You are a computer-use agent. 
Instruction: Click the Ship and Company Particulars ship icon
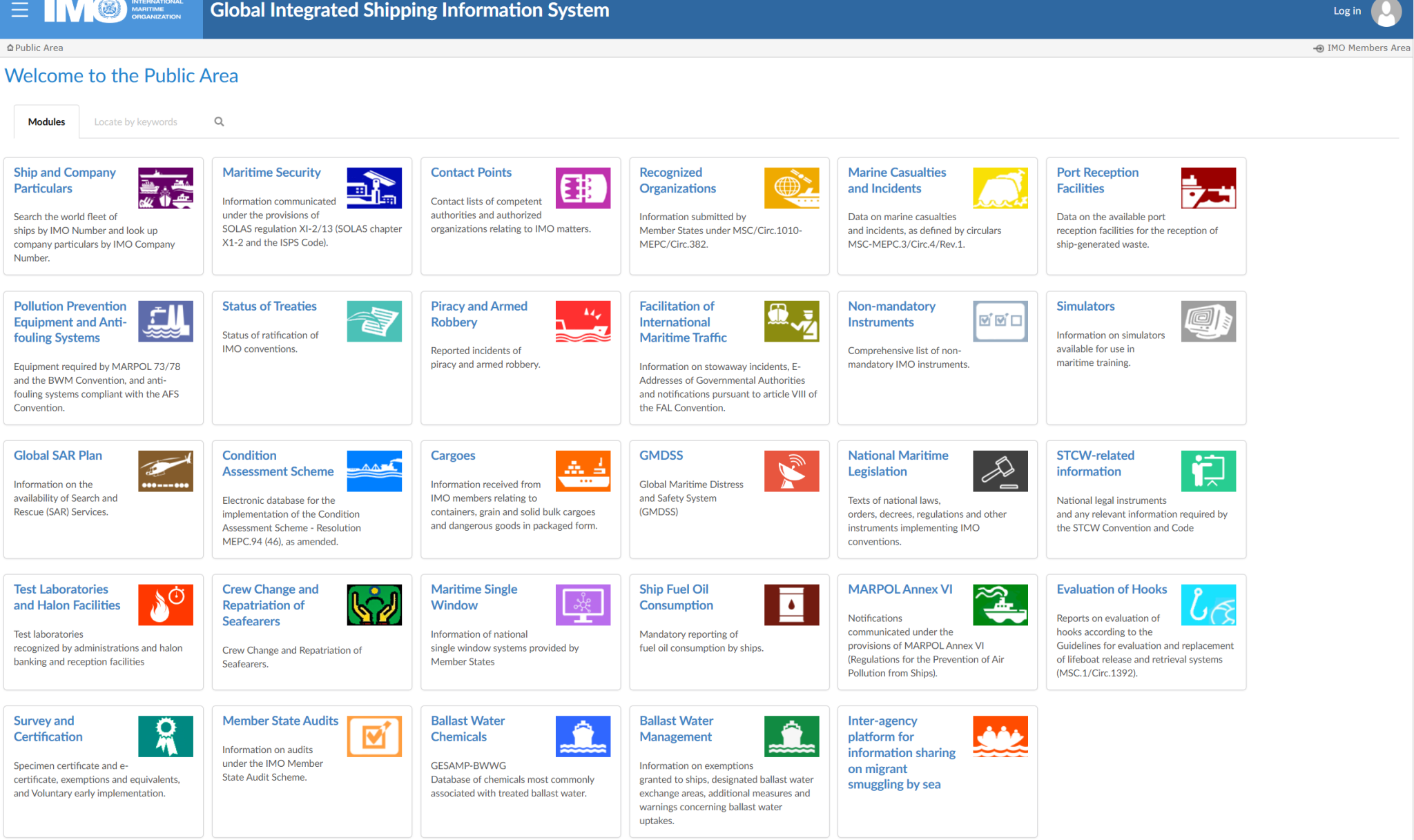coord(165,187)
